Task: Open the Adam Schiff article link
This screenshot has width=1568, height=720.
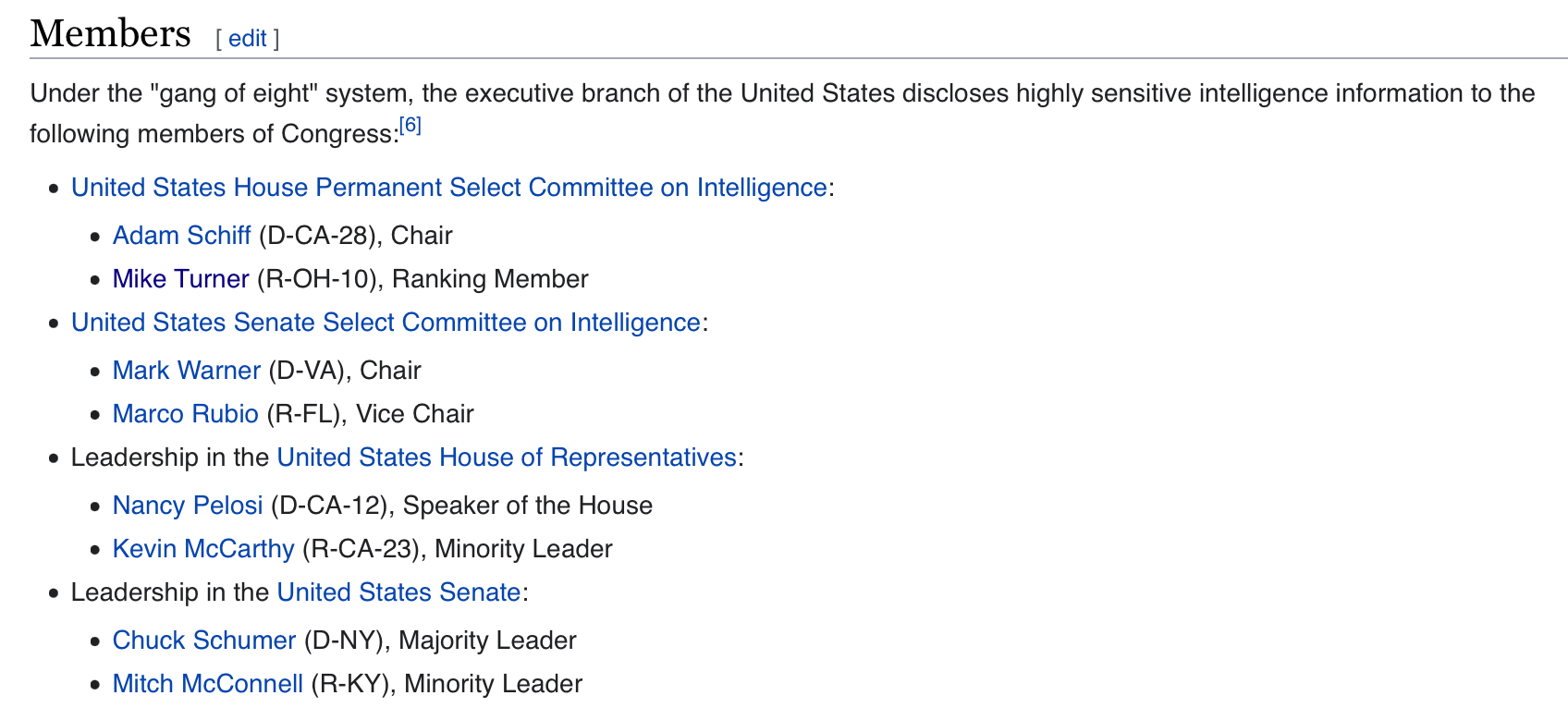Action: (181, 236)
